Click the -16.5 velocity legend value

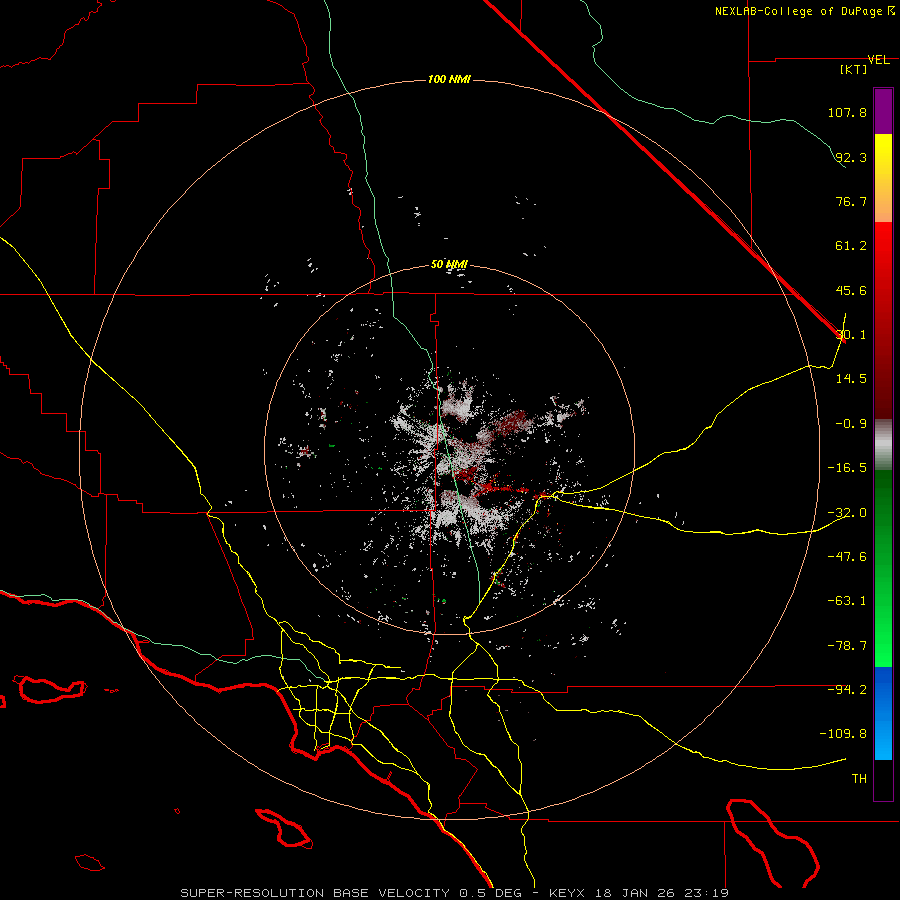(x=847, y=468)
